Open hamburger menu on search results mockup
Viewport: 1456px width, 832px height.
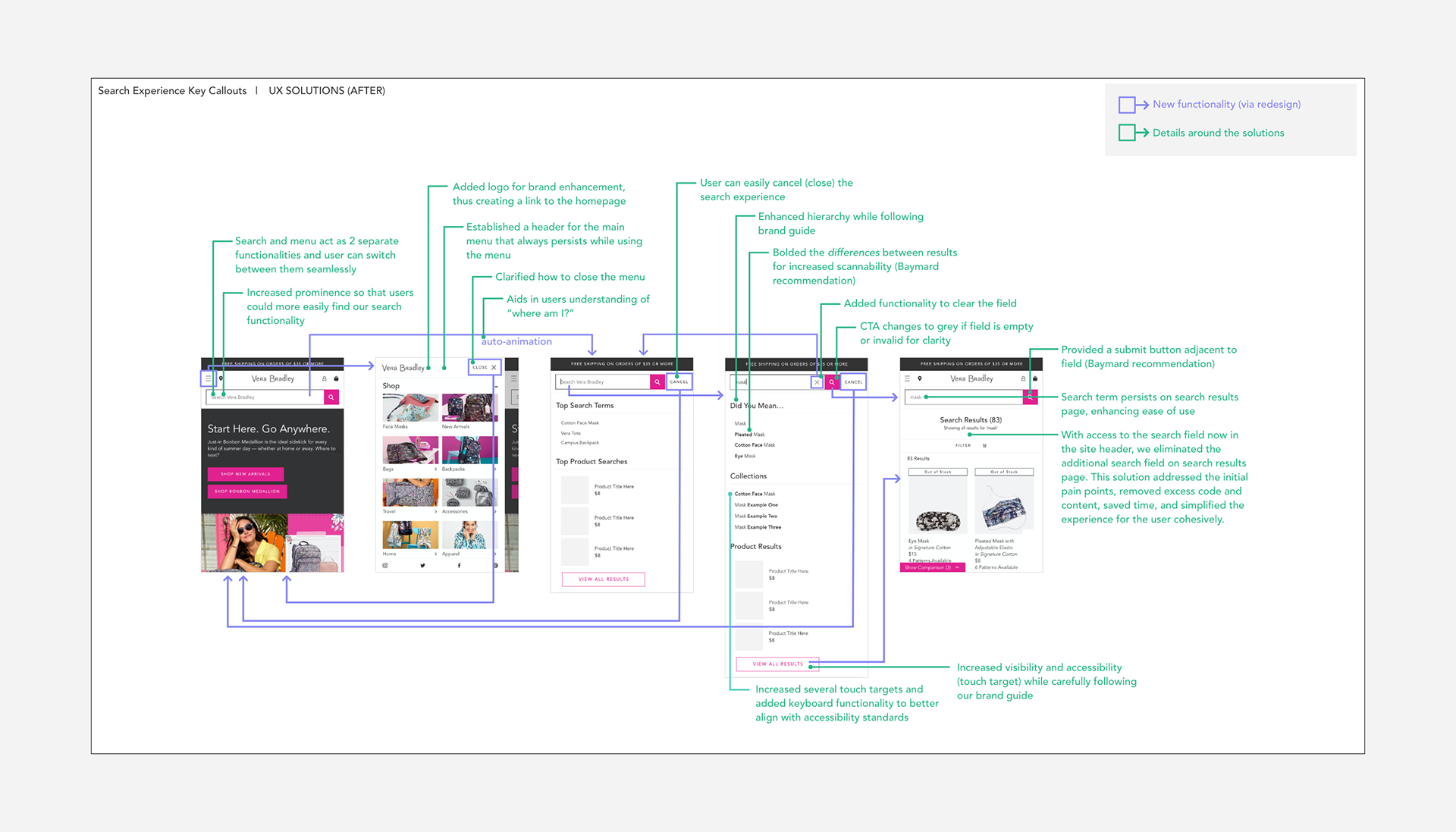tap(907, 378)
